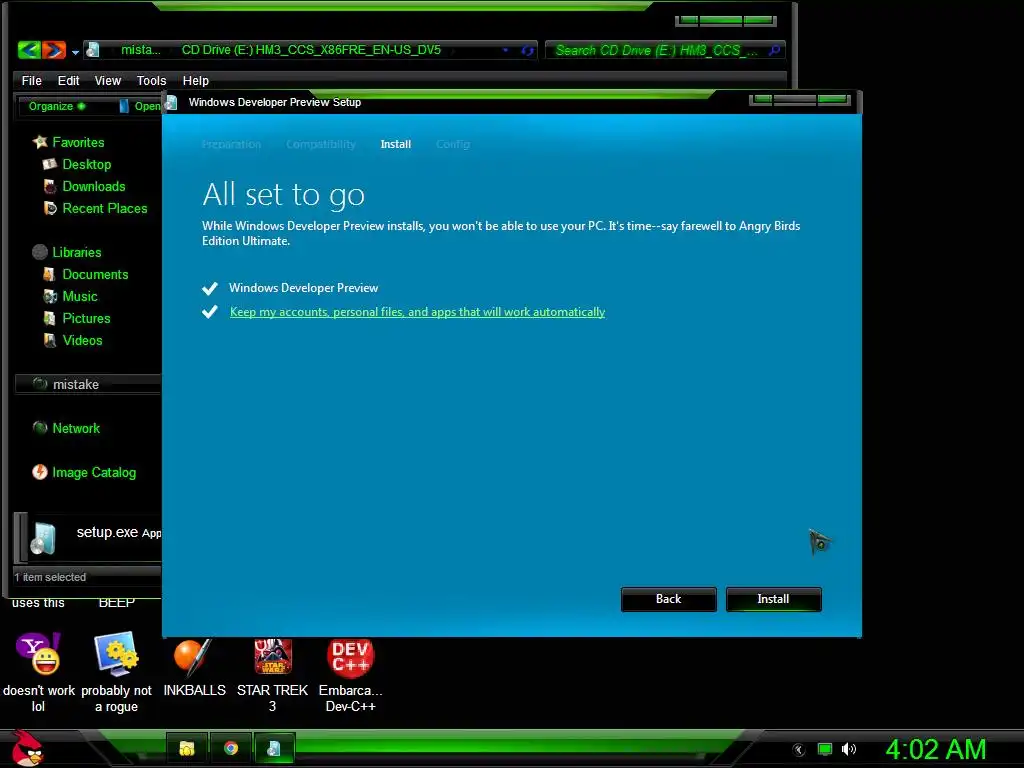The height and width of the screenshot is (768, 1024).
Task: Click the '1 item selected' status text
Action: (x=50, y=577)
